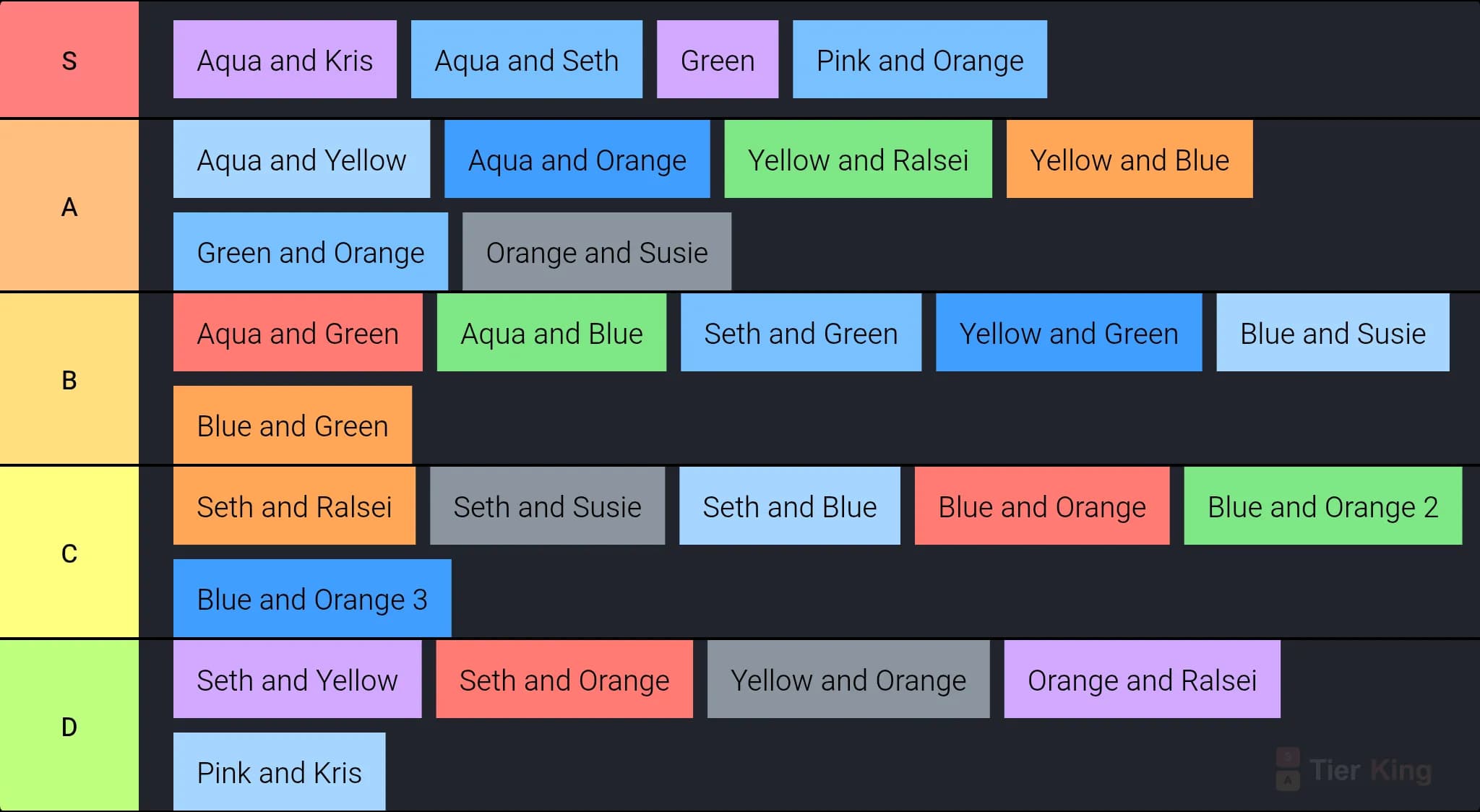Screen dimensions: 1480x812
Task: Click the Blue and Orange 3 item
Action: coord(312,598)
